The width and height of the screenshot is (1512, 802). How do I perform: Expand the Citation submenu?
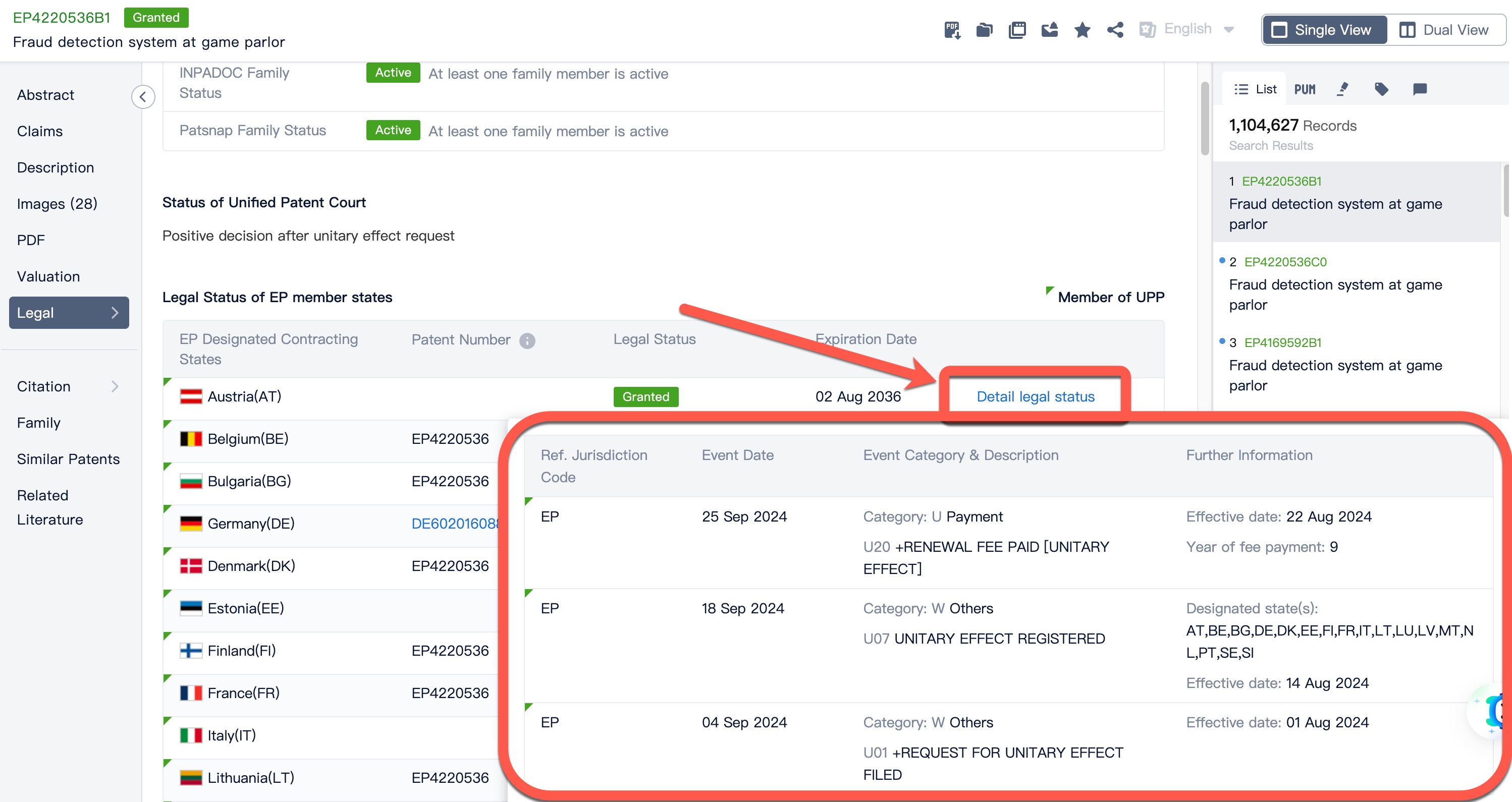pyautogui.click(x=115, y=386)
